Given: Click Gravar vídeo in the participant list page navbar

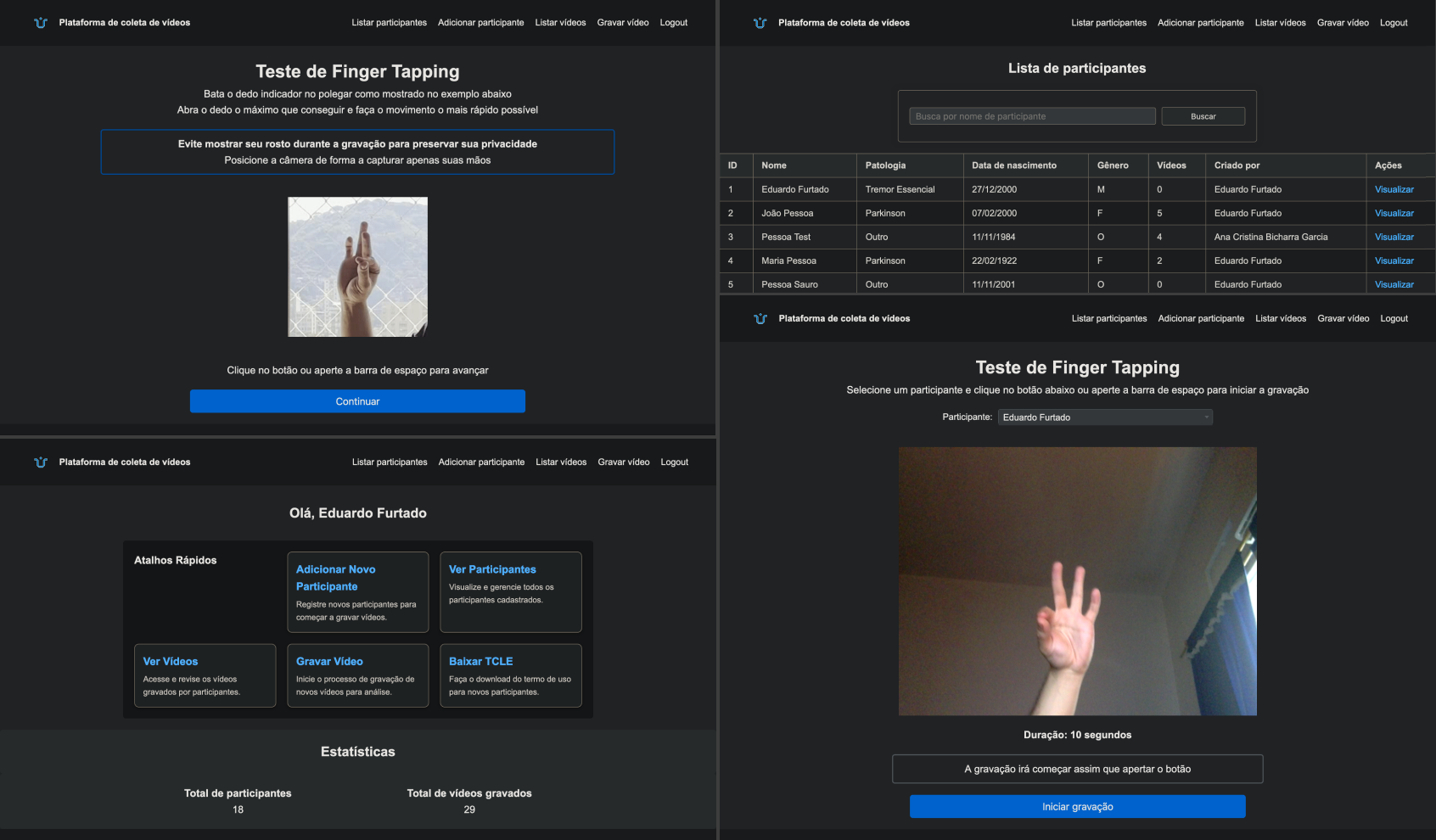Looking at the screenshot, I should 1343,23.
